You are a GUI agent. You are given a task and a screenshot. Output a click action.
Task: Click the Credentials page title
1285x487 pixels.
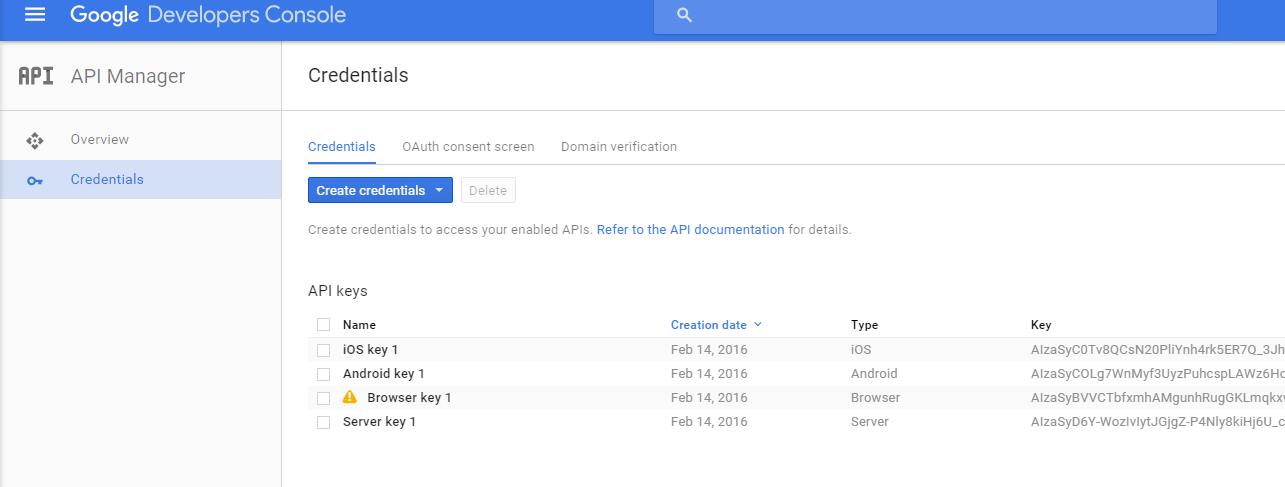(x=358, y=75)
